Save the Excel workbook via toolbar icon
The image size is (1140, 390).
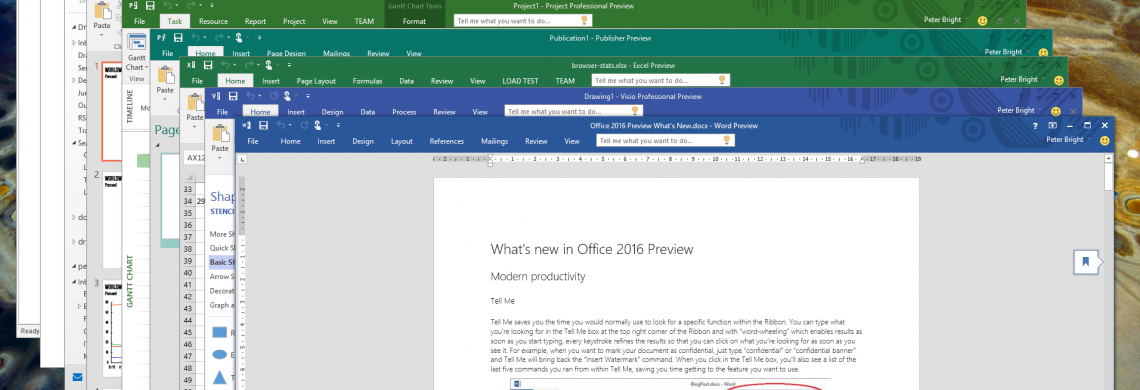[209, 65]
